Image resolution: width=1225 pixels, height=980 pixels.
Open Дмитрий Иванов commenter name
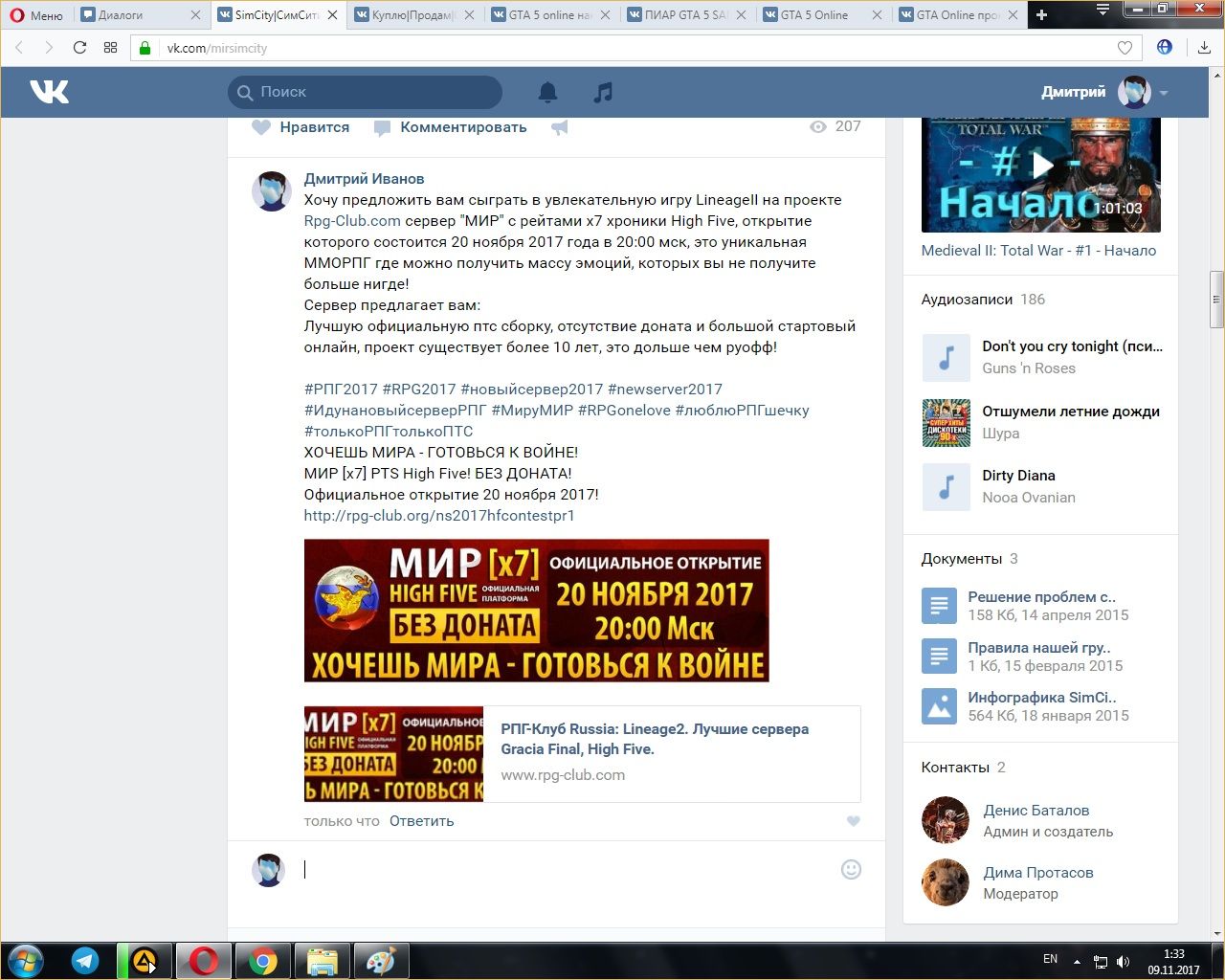pos(364,179)
